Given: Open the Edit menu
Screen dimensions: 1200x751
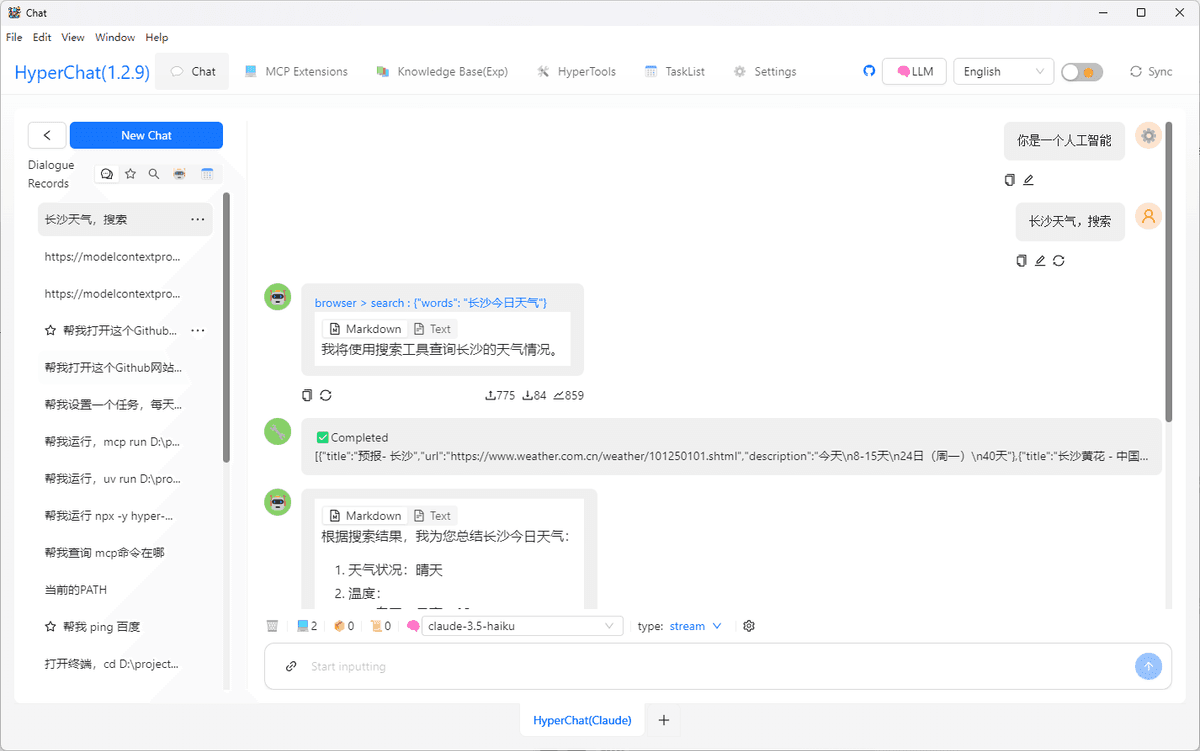Looking at the screenshot, I should pos(42,37).
